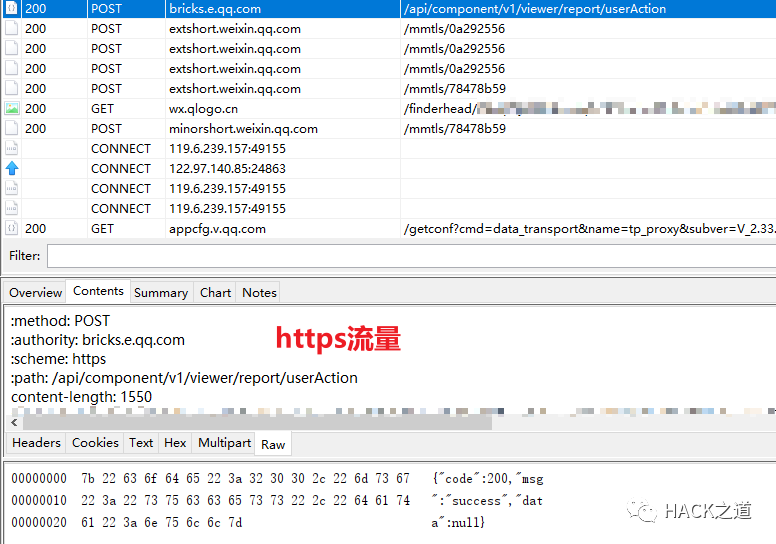Image resolution: width=776 pixels, height=544 pixels.
Task: Click upload arrow icon of 122.97.140.85 row
Action: click(11, 168)
